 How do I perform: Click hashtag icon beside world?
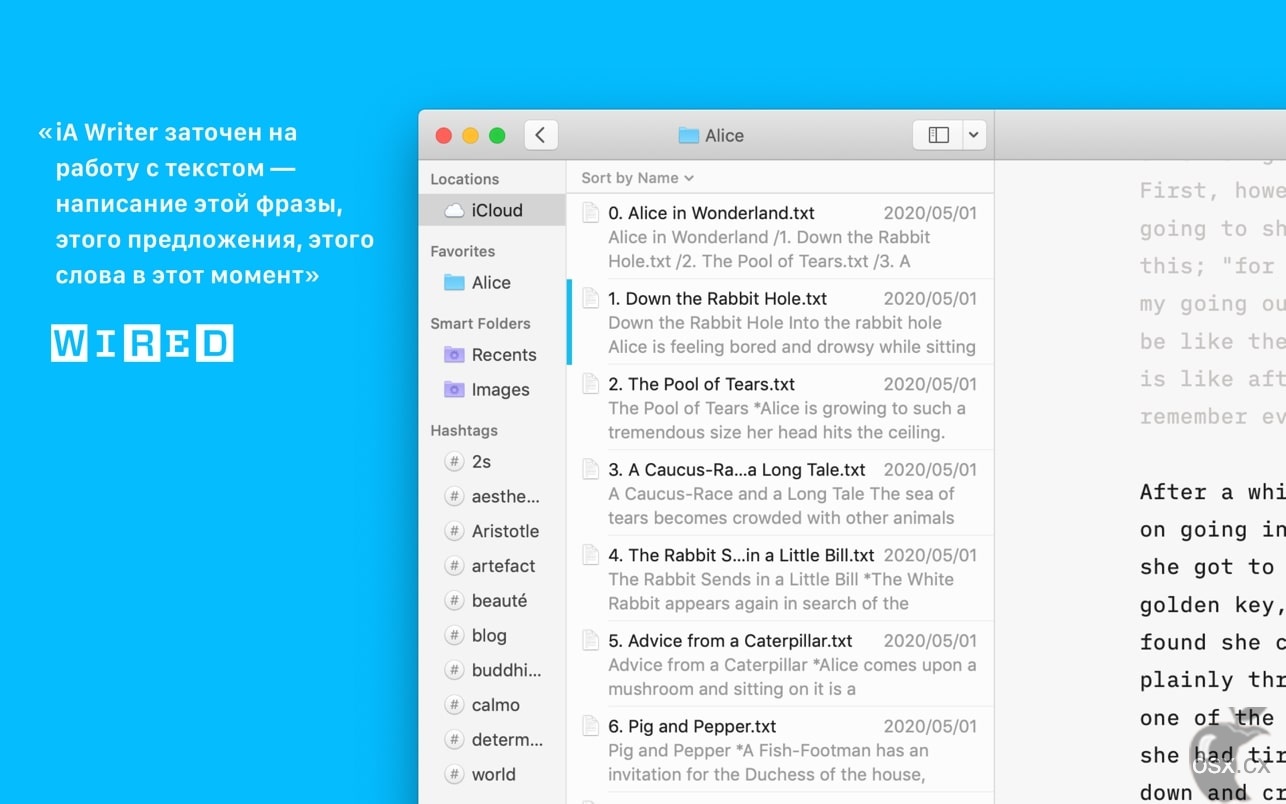click(x=454, y=775)
